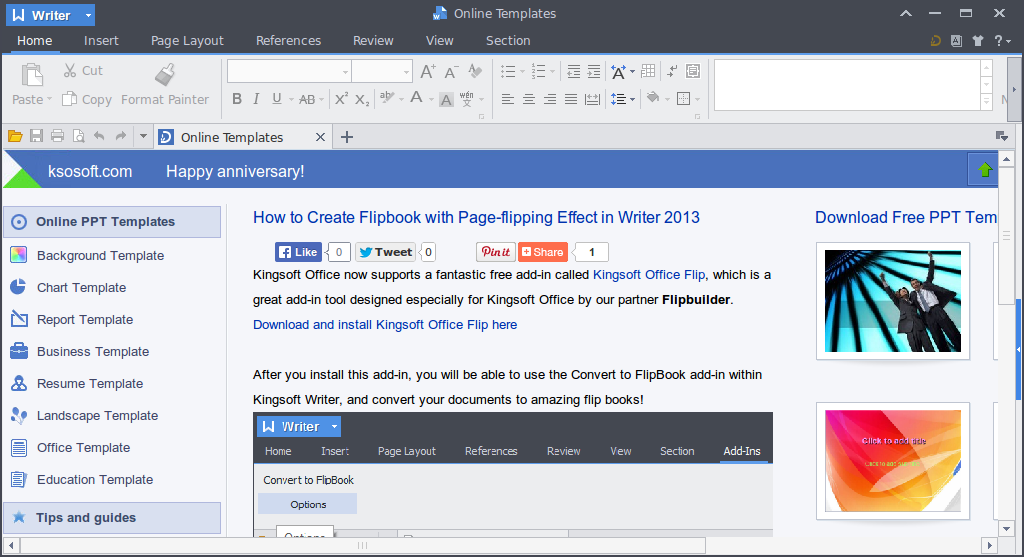Open the Writer application menu dropdown
The width and height of the screenshot is (1024, 557).
(x=88, y=15)
